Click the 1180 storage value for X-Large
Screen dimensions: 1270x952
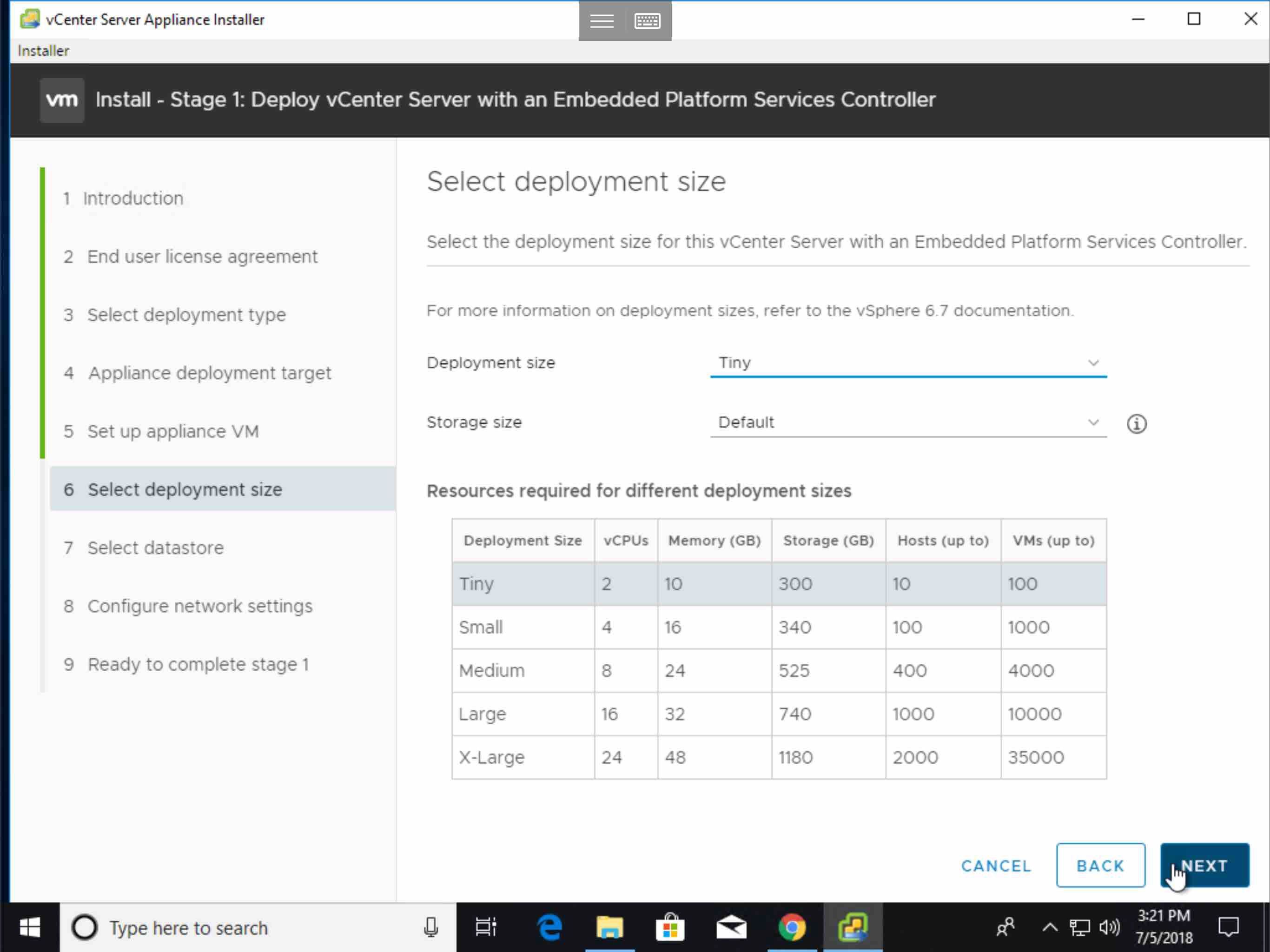(x=795, y=757)
